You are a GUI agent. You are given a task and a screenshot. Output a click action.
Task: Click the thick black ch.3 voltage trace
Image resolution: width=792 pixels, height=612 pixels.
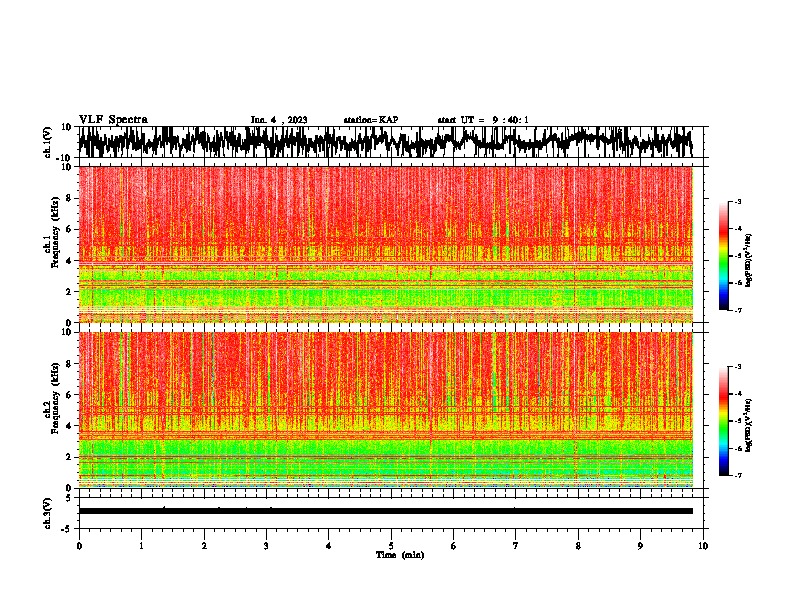(385, 511)
